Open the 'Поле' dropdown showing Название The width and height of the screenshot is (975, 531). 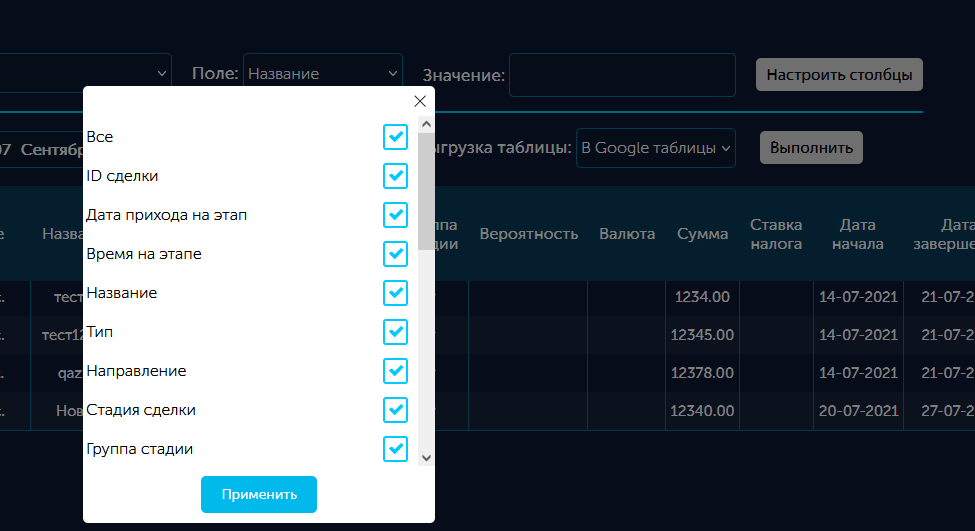tap(322, 74)
